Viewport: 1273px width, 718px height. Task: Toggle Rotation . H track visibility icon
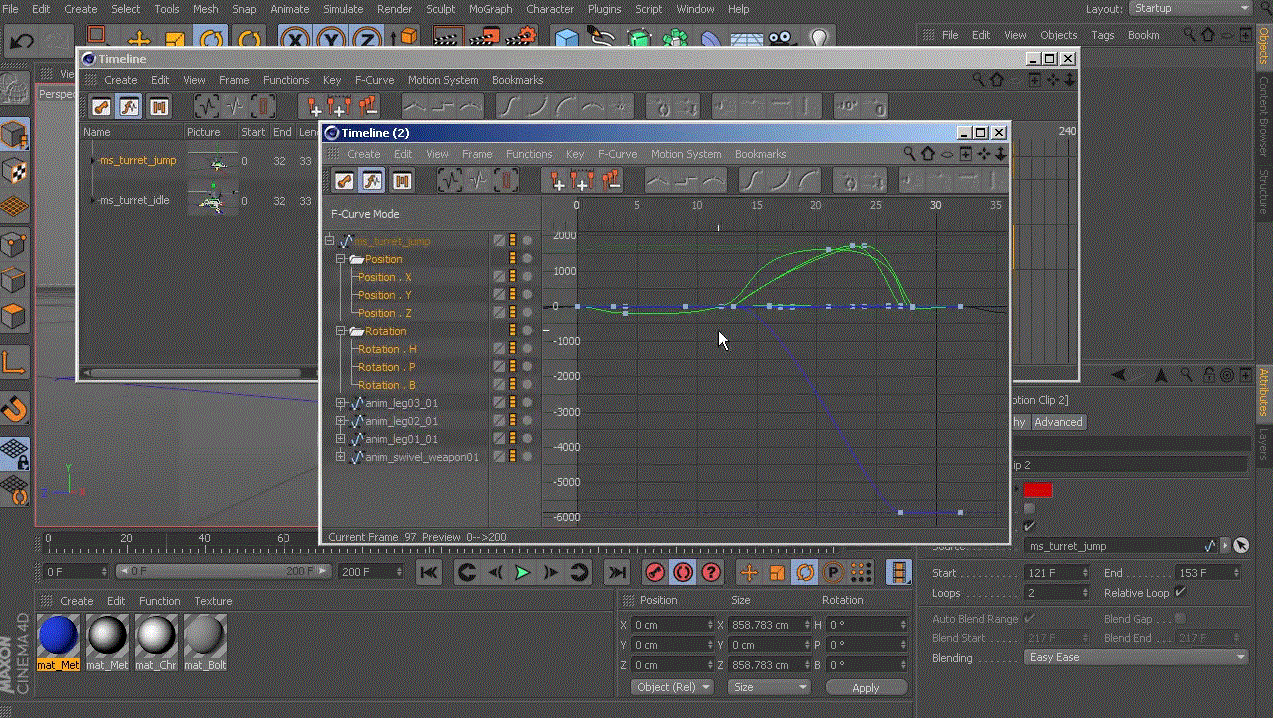point(499,349)
